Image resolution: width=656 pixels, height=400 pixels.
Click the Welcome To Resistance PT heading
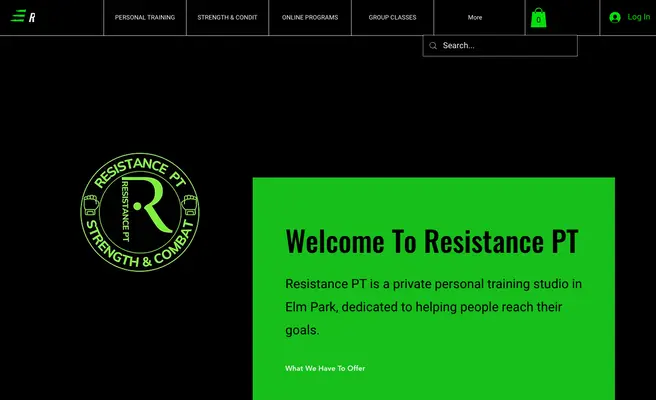click(432, 241)
